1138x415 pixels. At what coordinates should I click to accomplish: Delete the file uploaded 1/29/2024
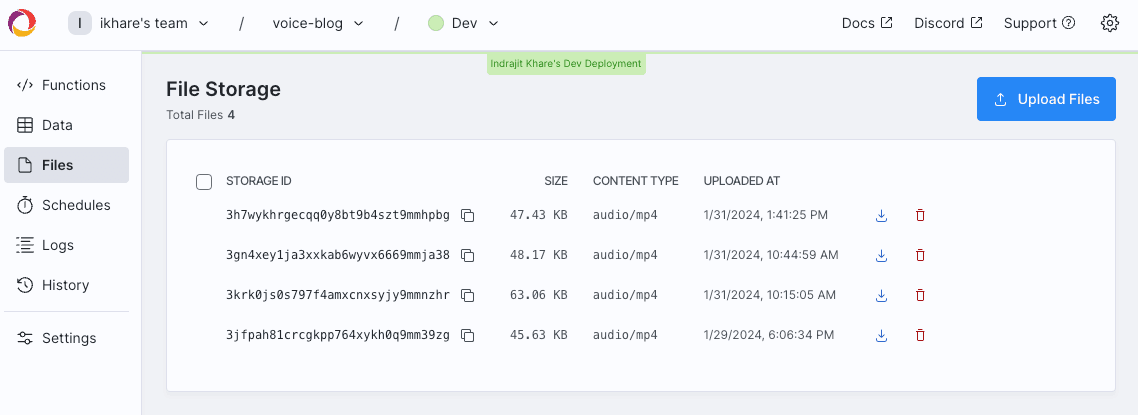[x=920, y=335]
